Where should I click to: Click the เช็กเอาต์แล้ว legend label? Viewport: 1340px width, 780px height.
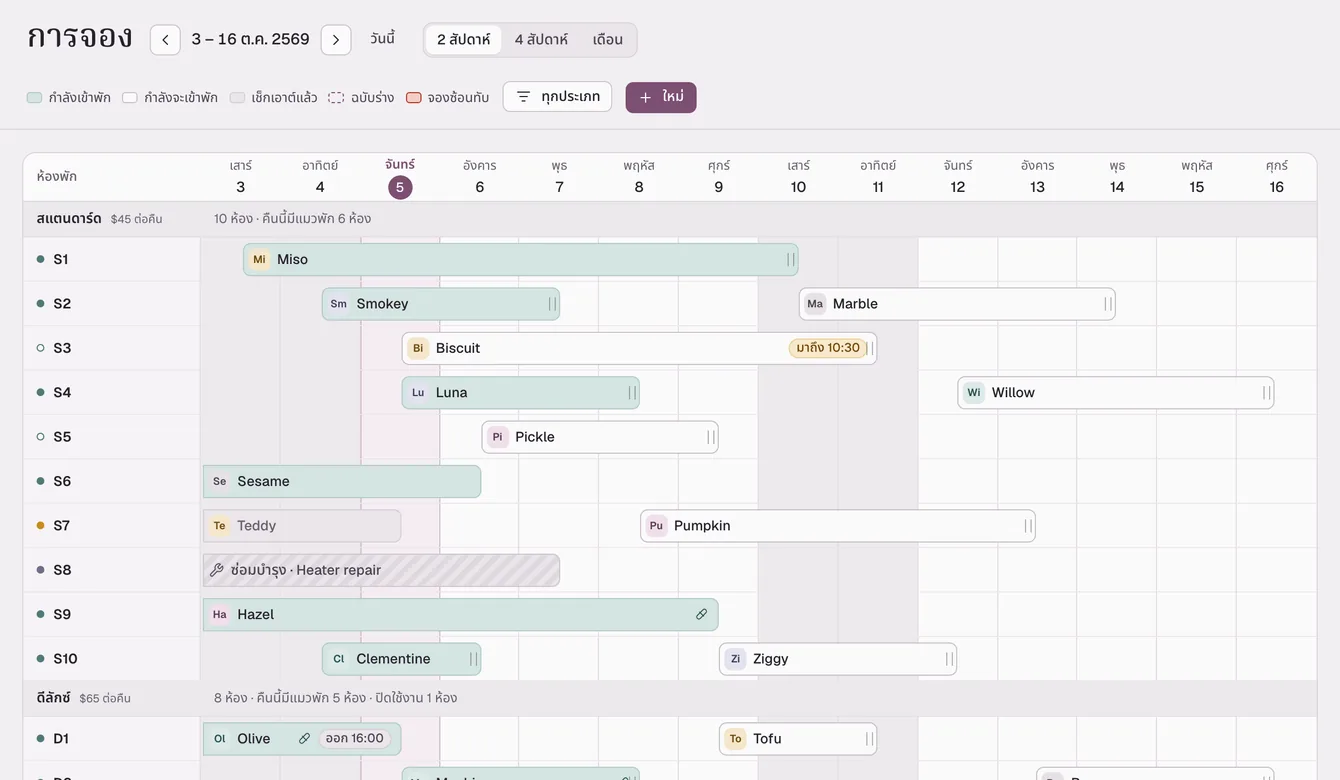285,98
